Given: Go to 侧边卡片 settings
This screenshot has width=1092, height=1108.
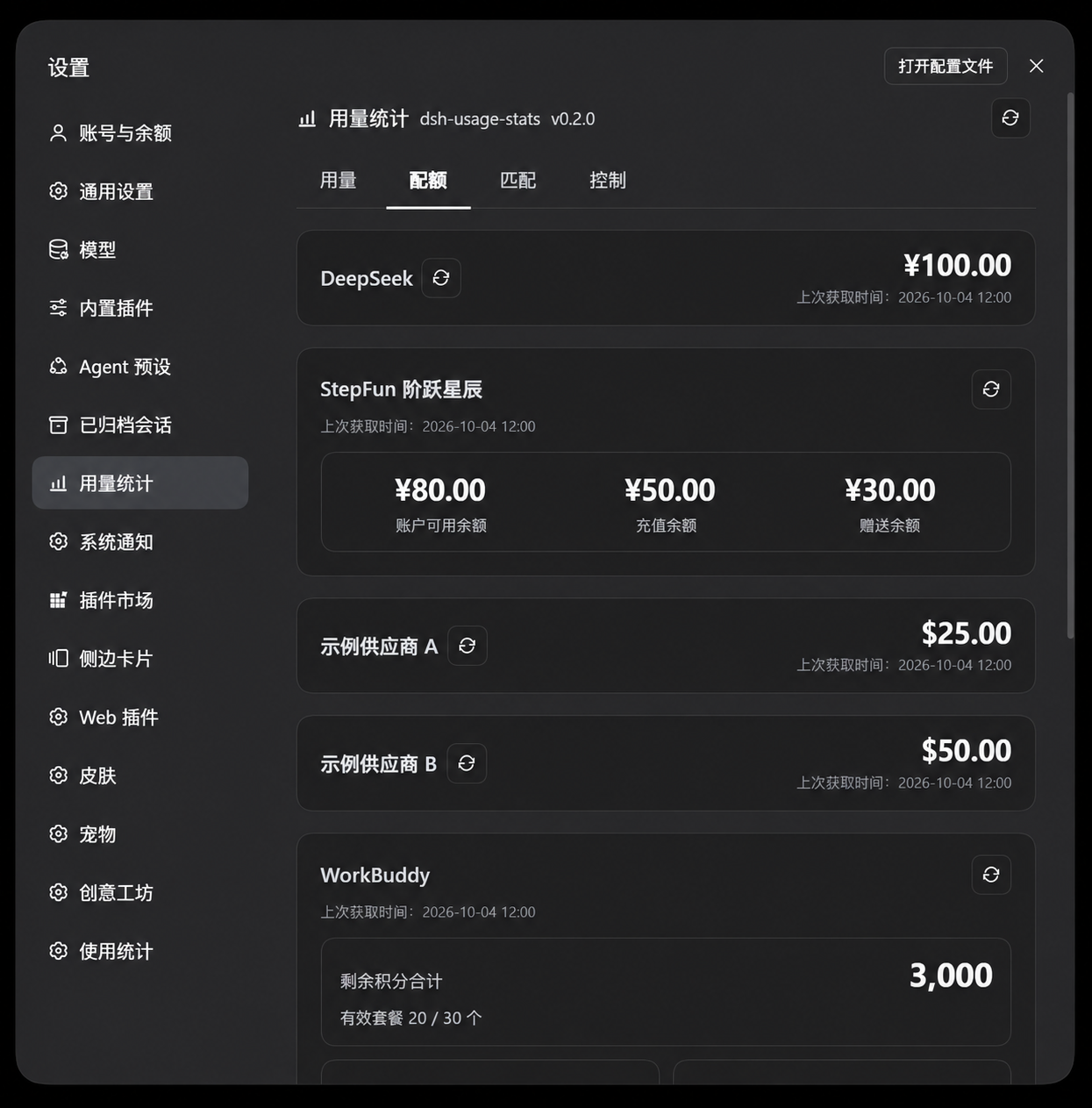Looking at the screenshot, I should pyautogui.click(x=140, y=658).
